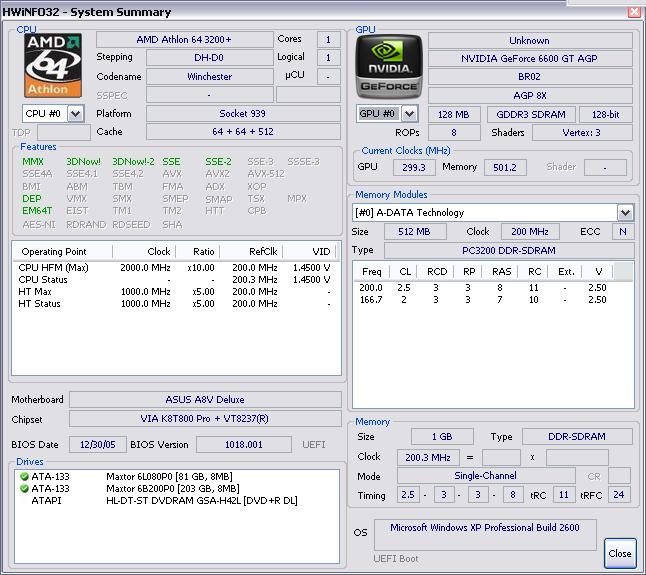Image resolution: width=646 pixels, height=575 pixels.
Task: Click the DEP feature label
Action: 32,199
